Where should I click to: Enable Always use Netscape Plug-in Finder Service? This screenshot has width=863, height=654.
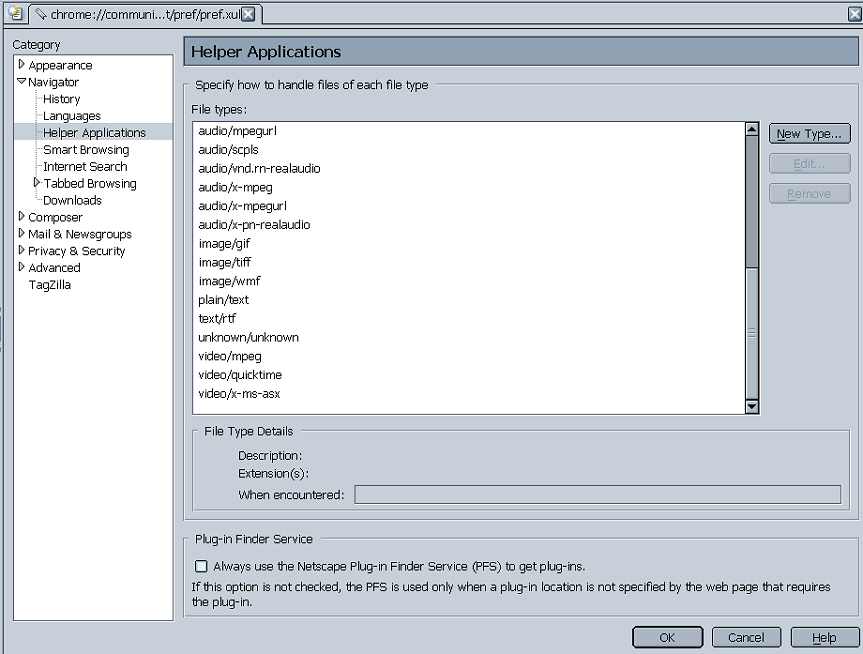tap(201, 566)
